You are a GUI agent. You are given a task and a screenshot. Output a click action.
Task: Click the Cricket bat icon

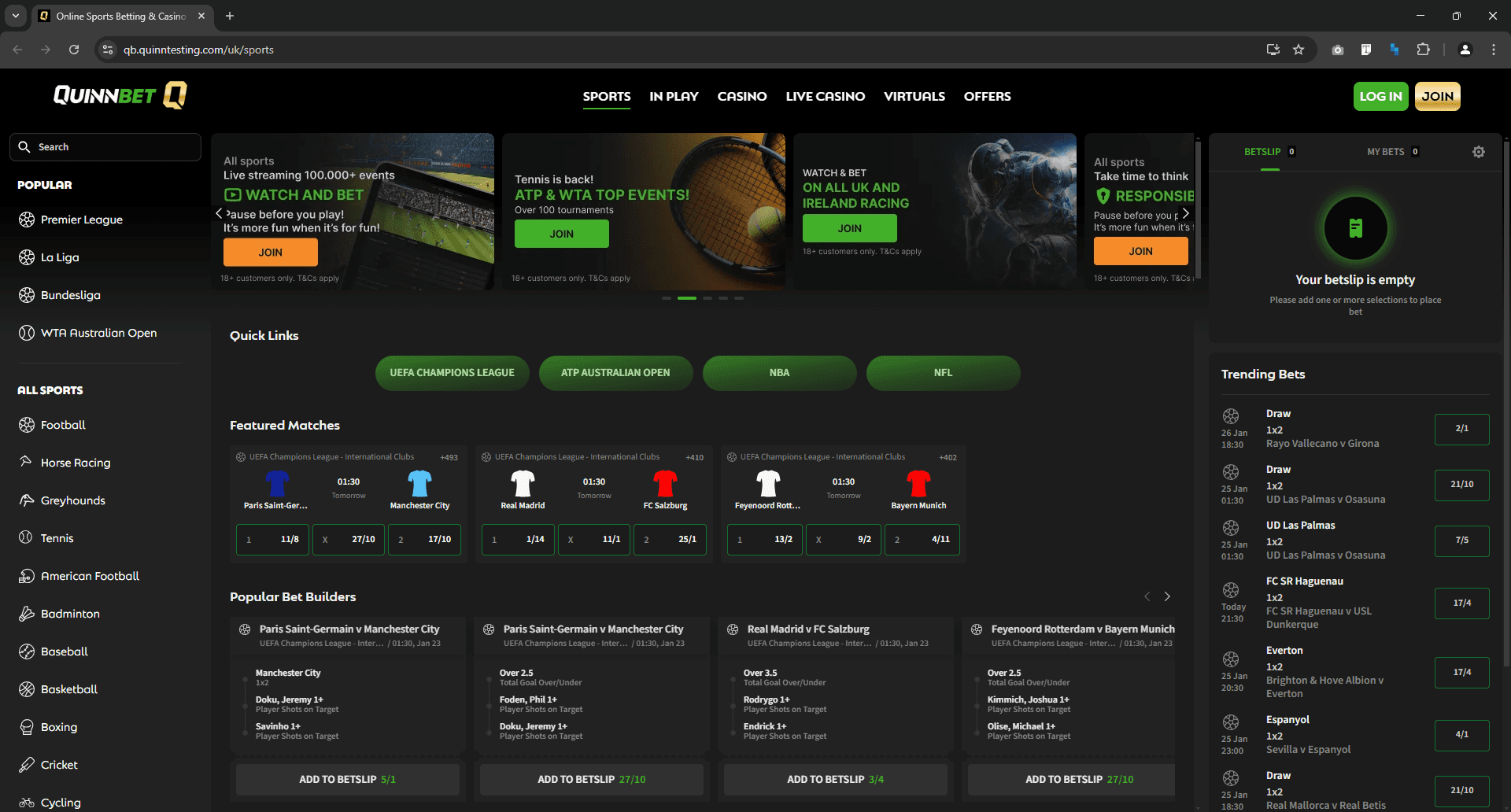tap(27, 765)
